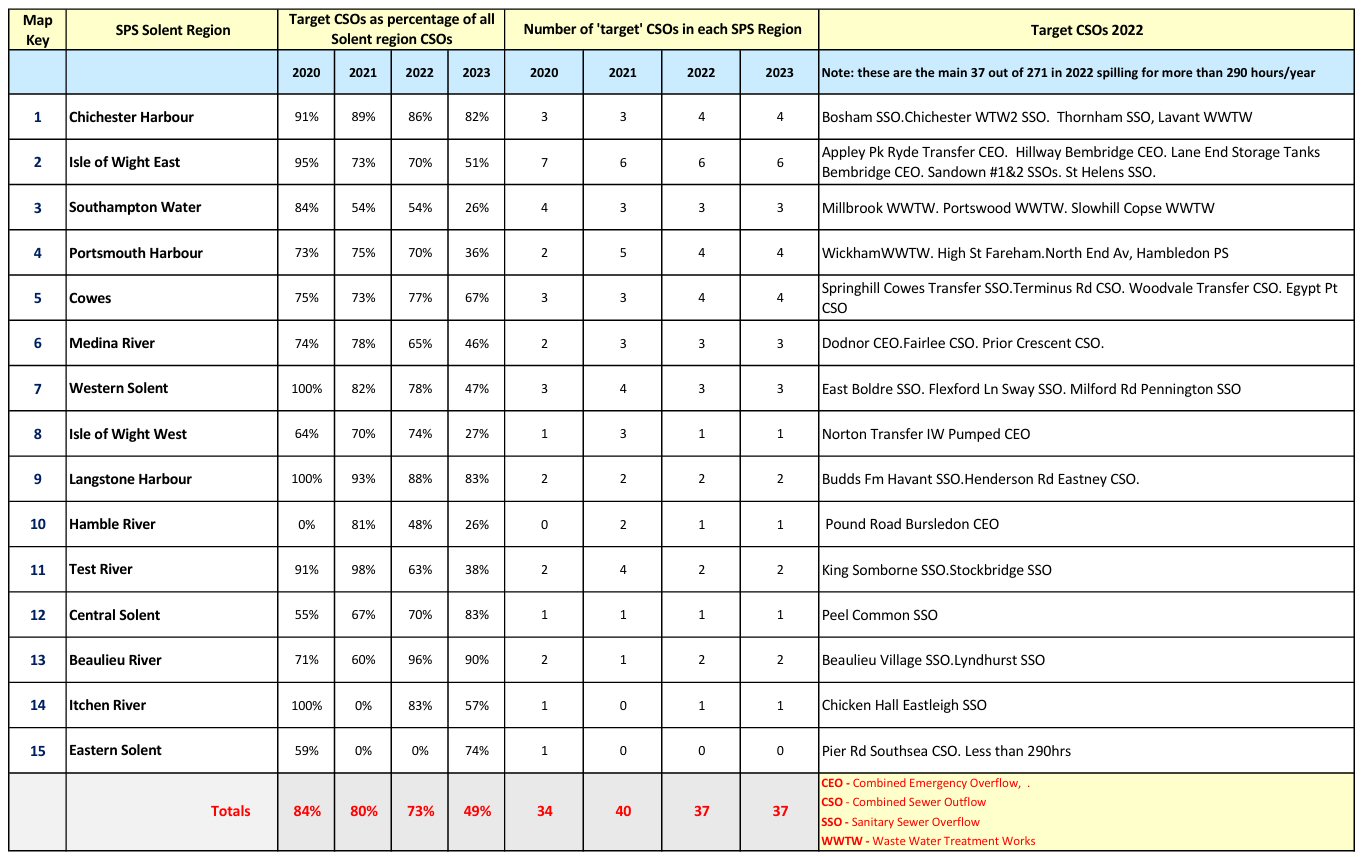Screen dimensions: 1362x857
Task: Click 'Pound Road Bursledon CEO' entry
Action: (911, 524)
